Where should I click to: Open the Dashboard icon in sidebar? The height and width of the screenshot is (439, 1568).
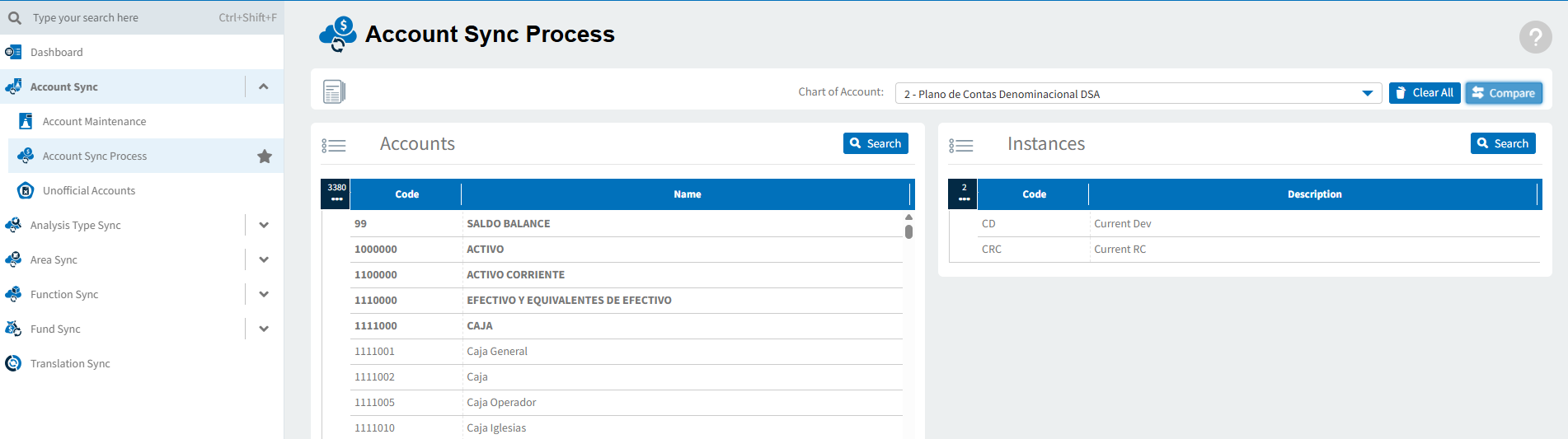coord(13,52)
